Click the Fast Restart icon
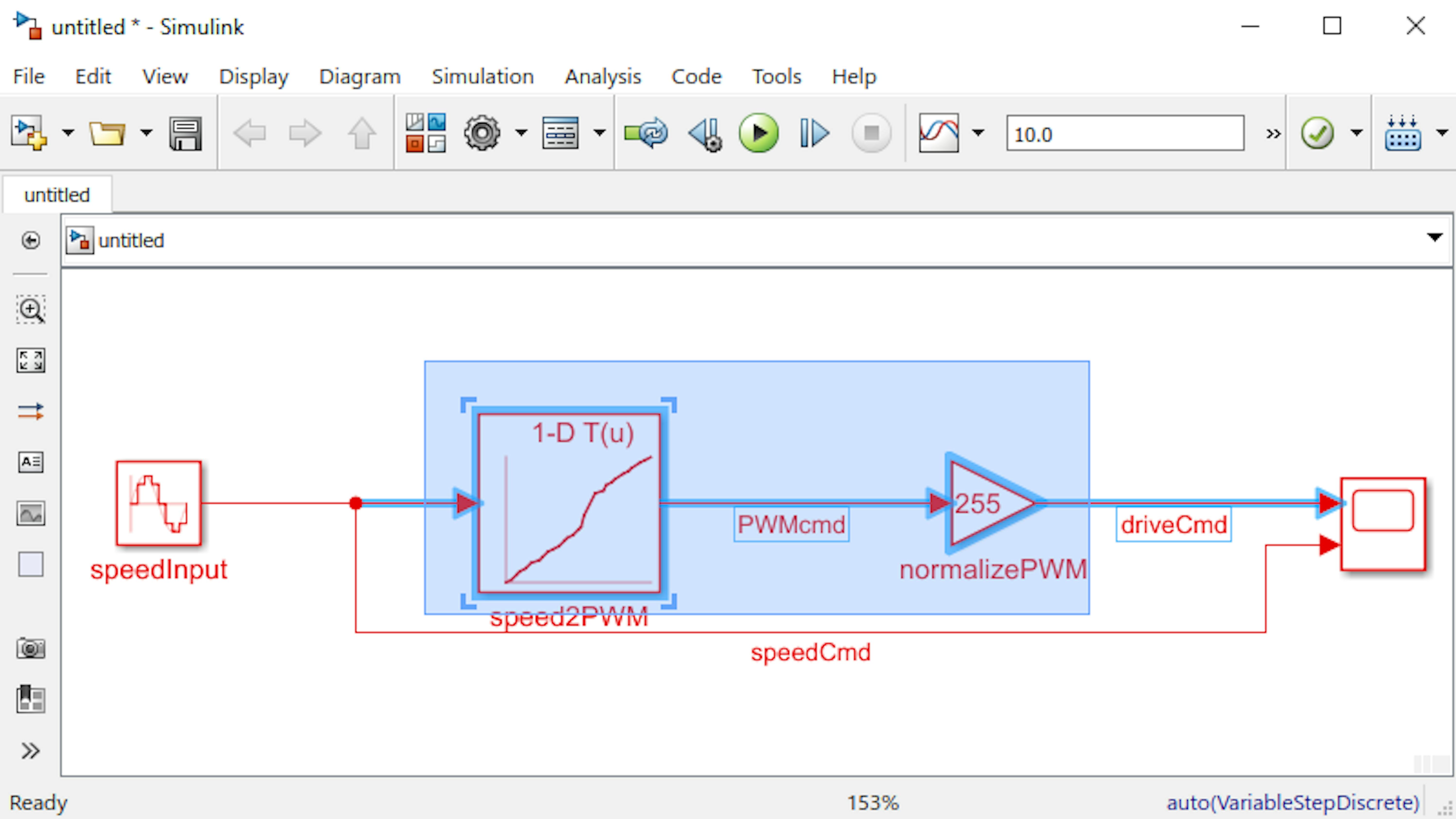Screen dimensions: 1456x819 pyautogui.click(x=646, y=133)
